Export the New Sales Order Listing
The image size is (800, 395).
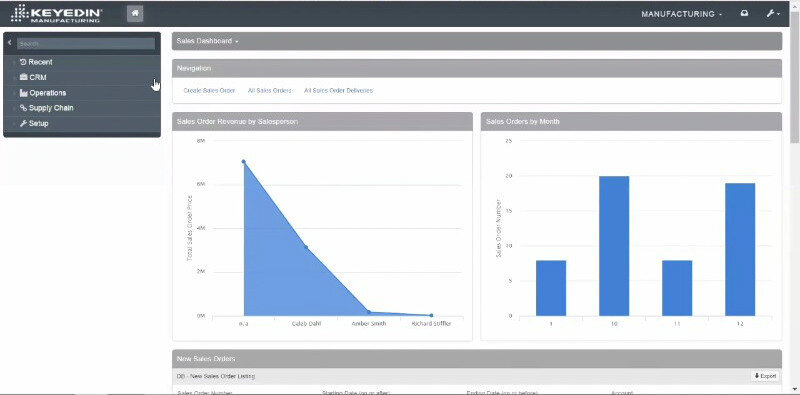tap(765, 376)
